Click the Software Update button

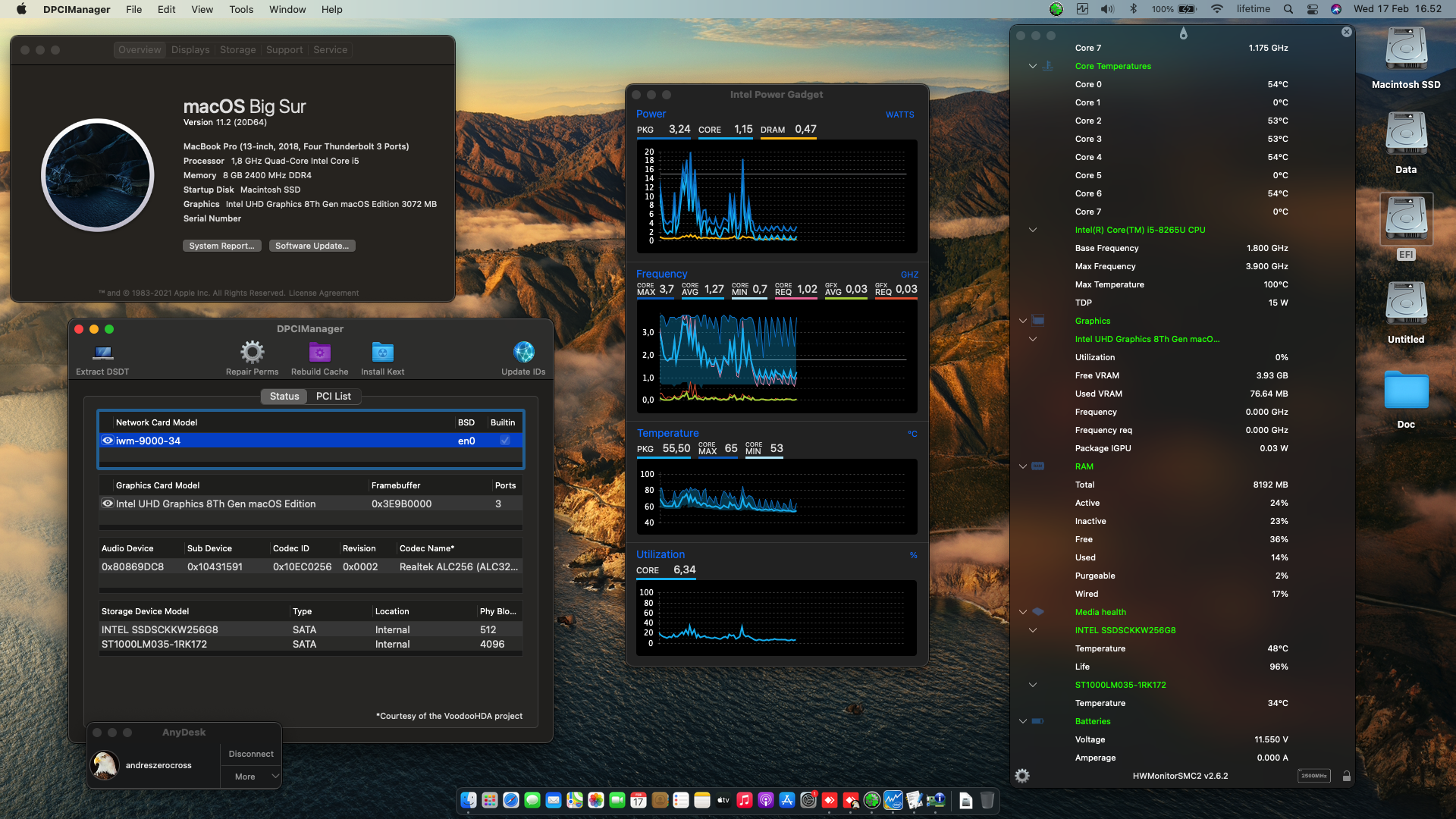click(312, 246)
